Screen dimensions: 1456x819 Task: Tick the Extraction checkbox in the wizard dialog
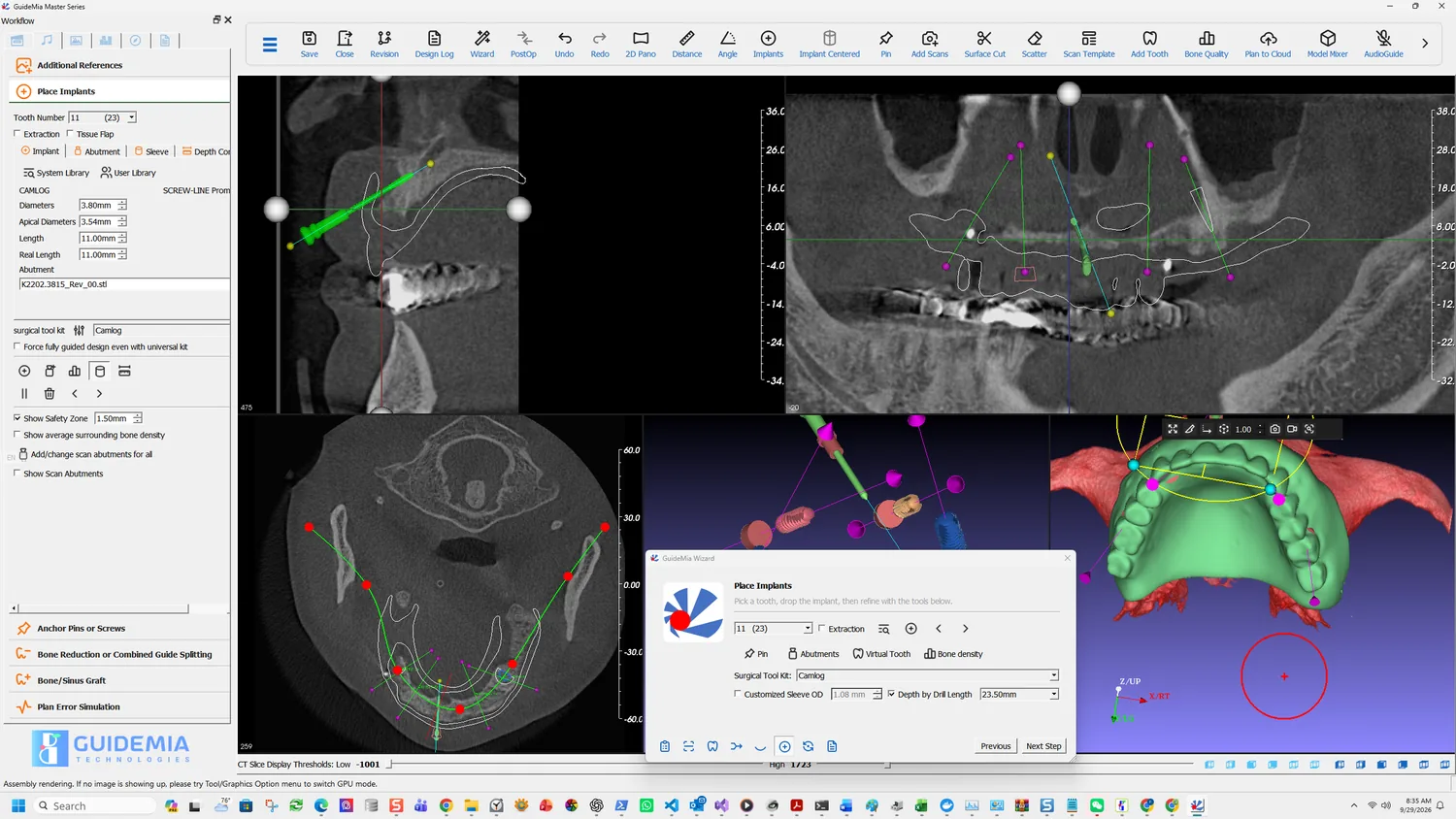pyautogui.click(x=822, y=629)
